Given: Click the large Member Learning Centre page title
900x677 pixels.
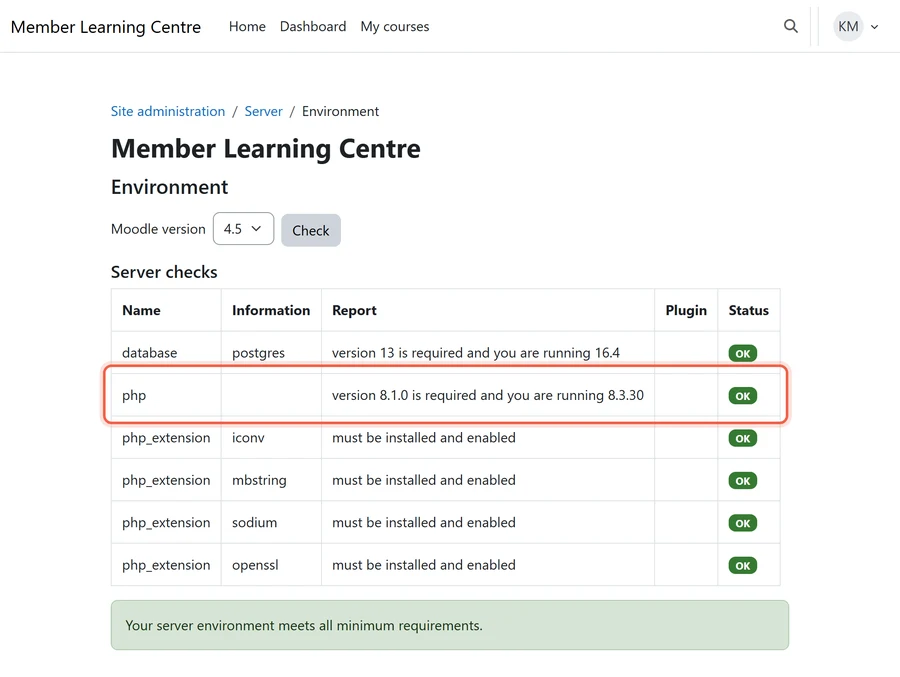Looking at the screenshot, I should 266,149.
